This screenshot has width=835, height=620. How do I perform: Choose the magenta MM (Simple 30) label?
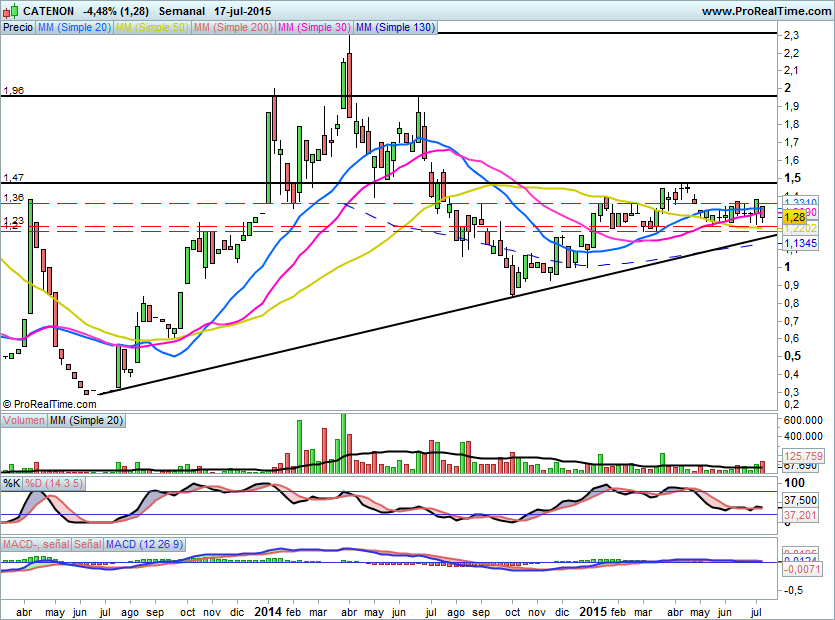[313, 28]
